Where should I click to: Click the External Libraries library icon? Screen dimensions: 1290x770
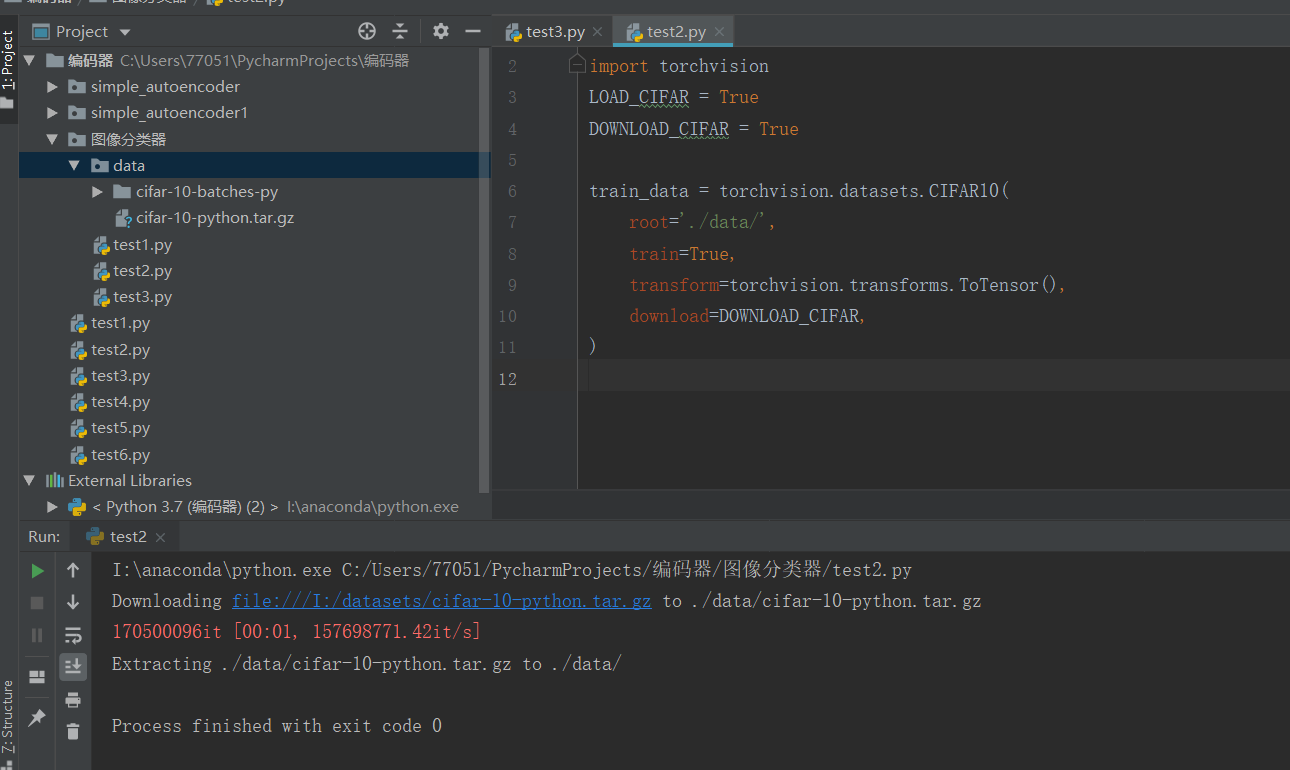(x=54, y=480)
